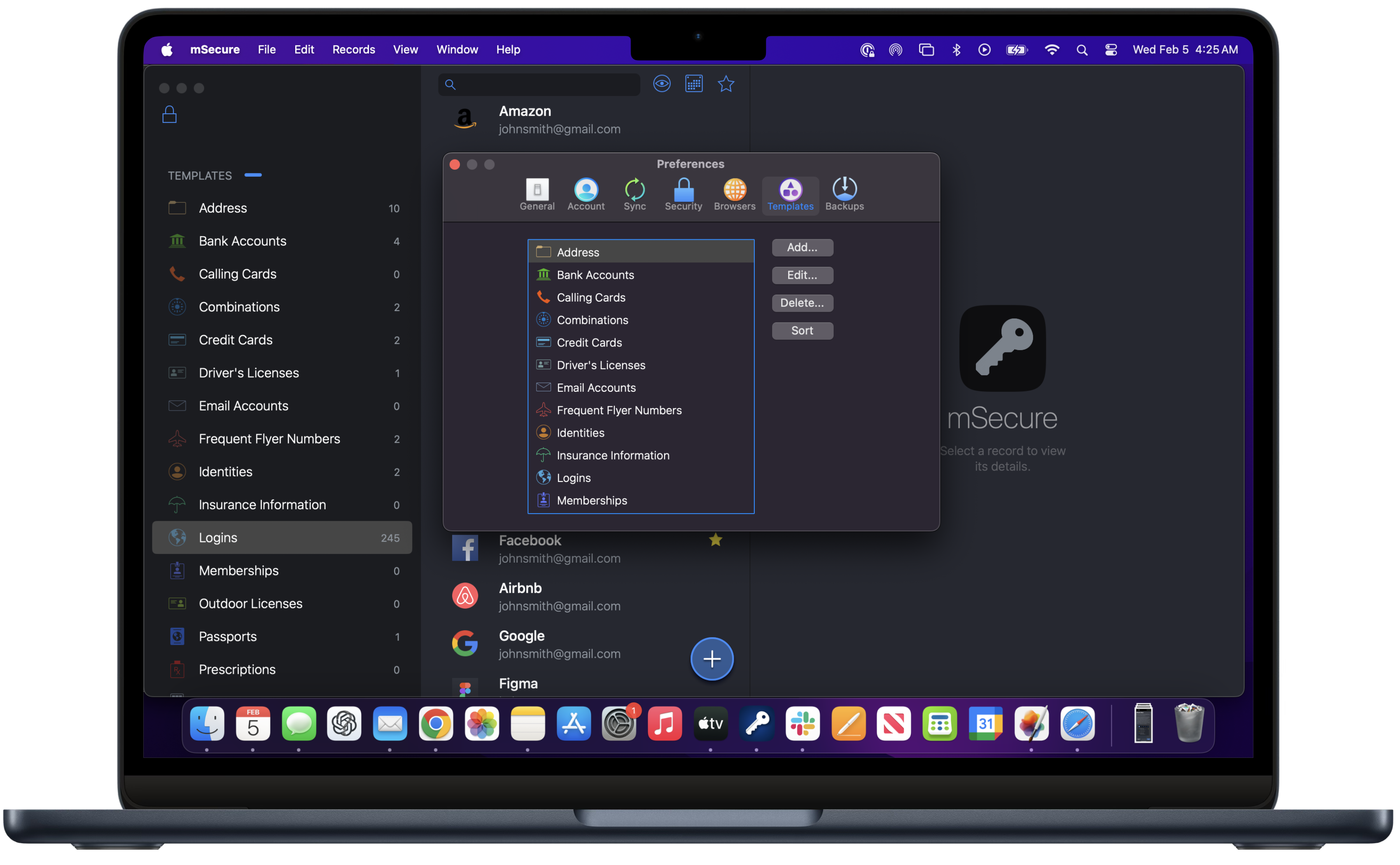Viewport: 1400px width, 865px height.
Task: Toggle the eye visibility icon in toolbar
Action: point(662,84)
